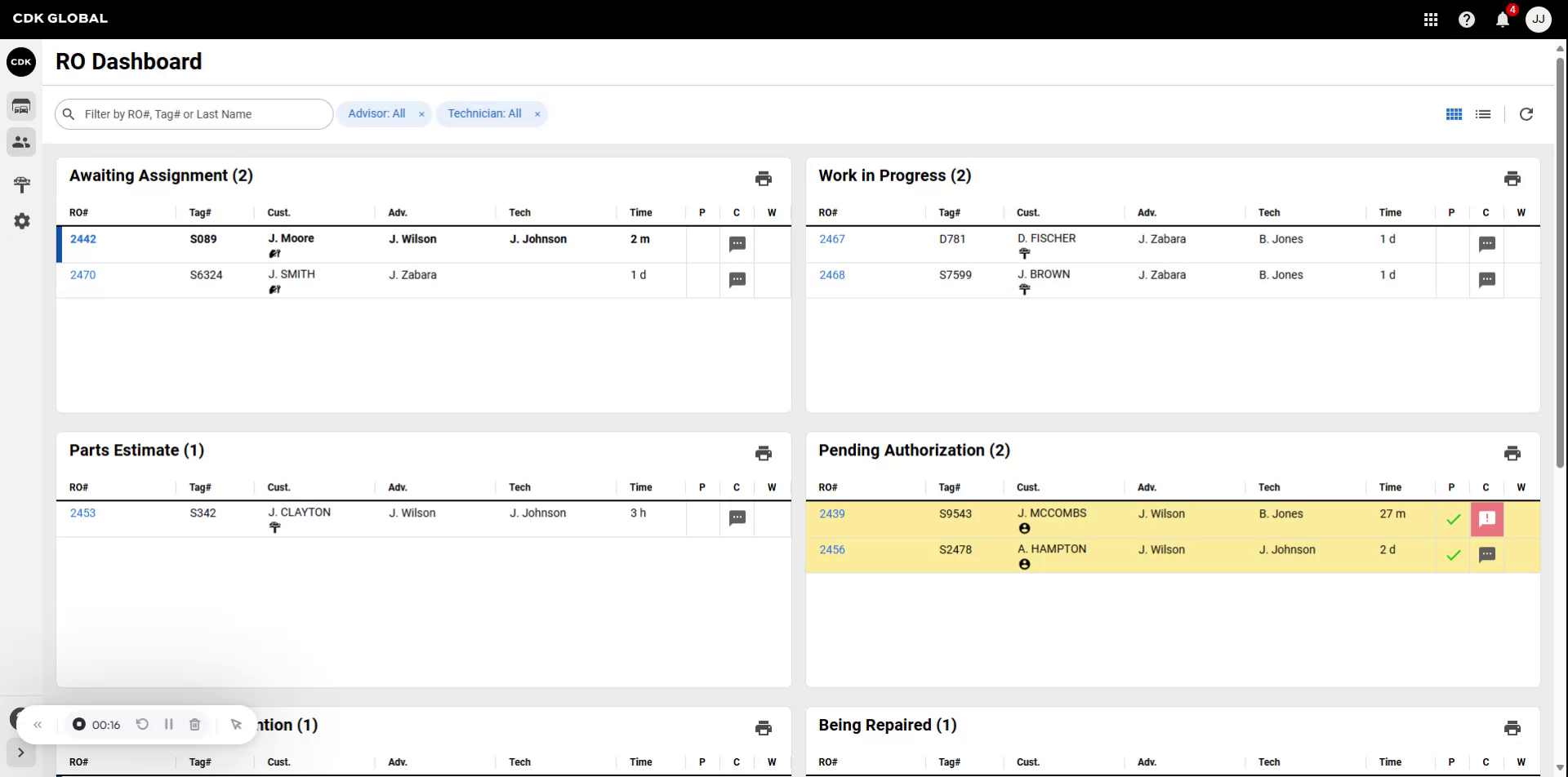Open the Advisor: All filter dropdown
The width and height of the screenshot is (1568, 777).
[377, 113]
